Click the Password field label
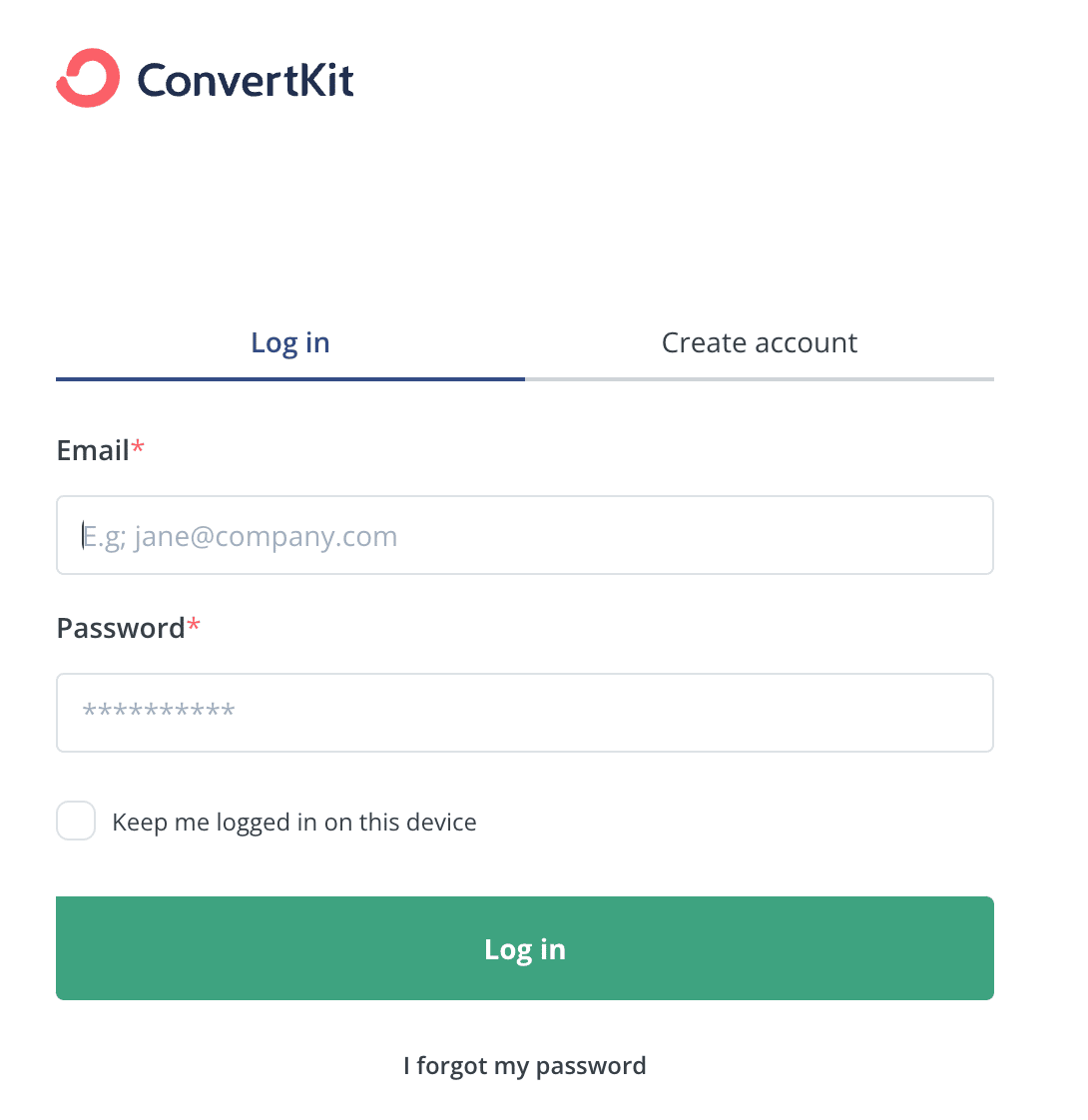The height and width of the screenshot is (1120, 1088). (121, 629)
